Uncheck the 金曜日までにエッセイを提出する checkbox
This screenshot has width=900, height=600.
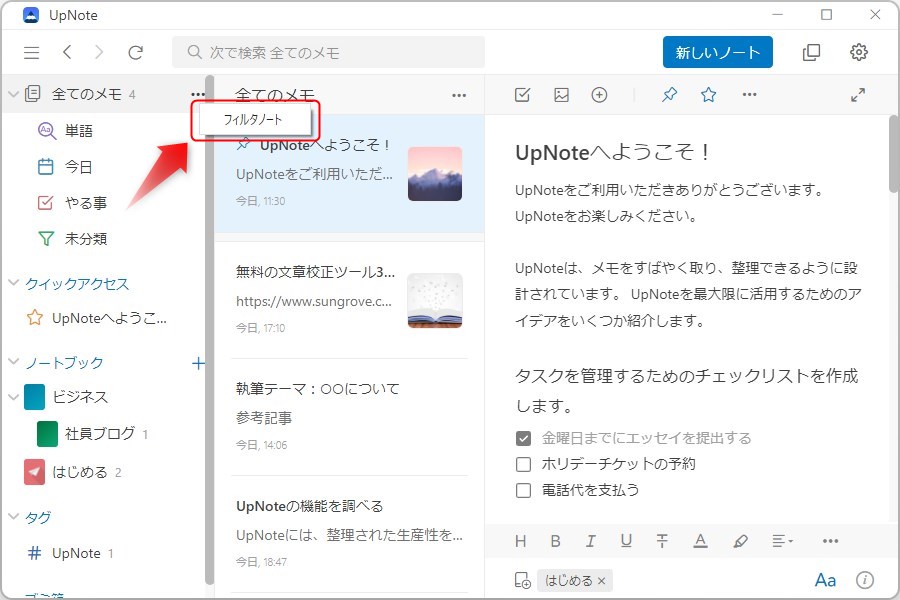click(523, 439)
